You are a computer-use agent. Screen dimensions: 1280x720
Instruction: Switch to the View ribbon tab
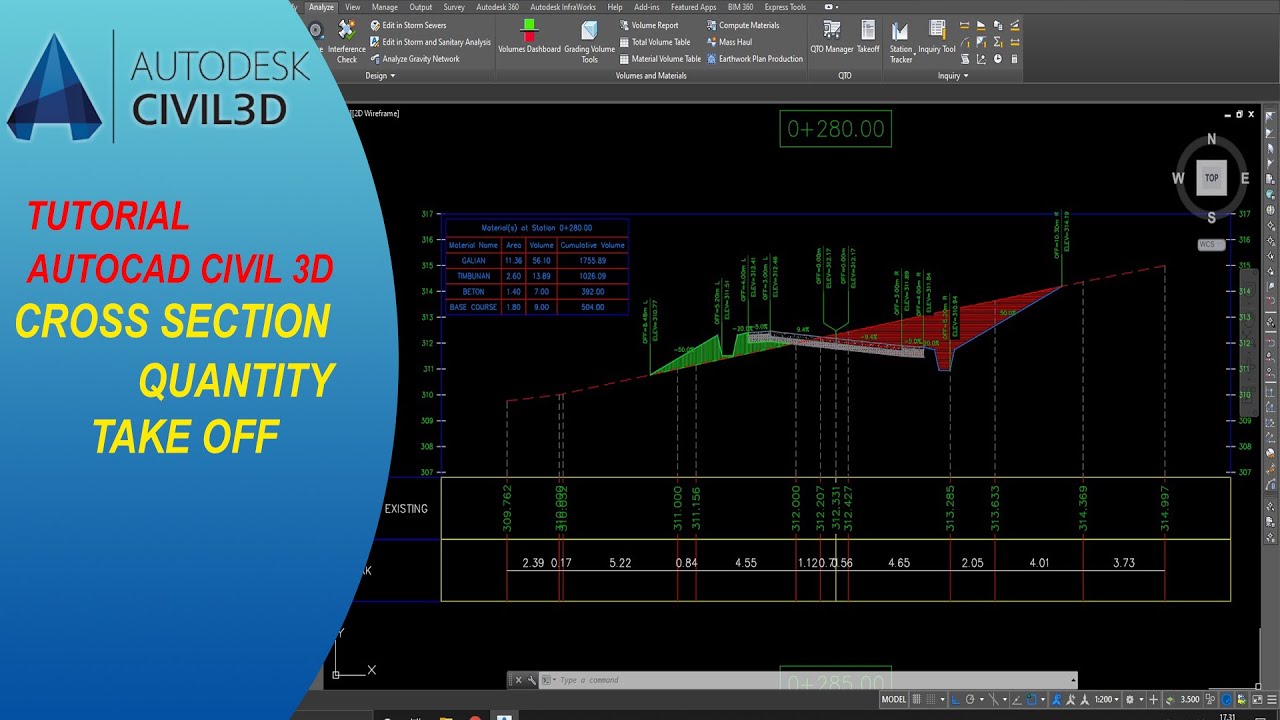coord(352,7)
